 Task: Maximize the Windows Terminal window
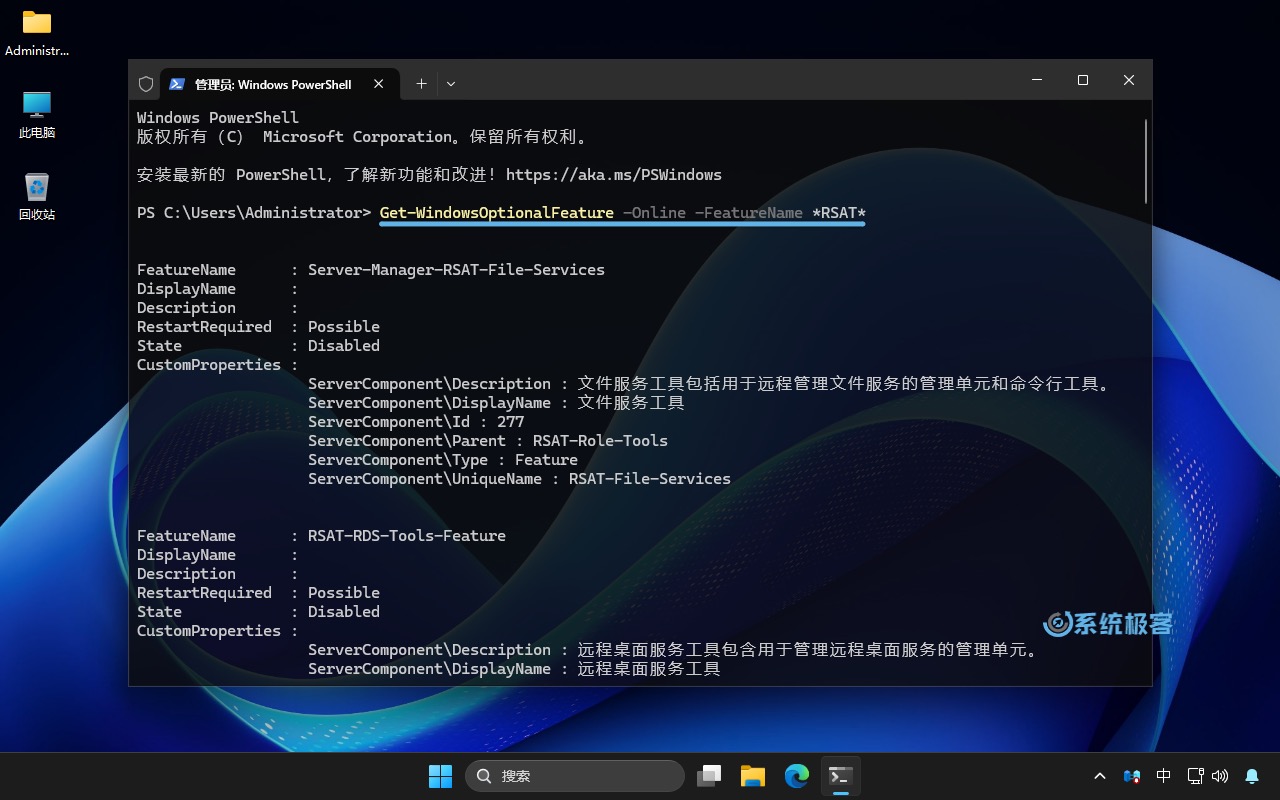coord(1083,80)
